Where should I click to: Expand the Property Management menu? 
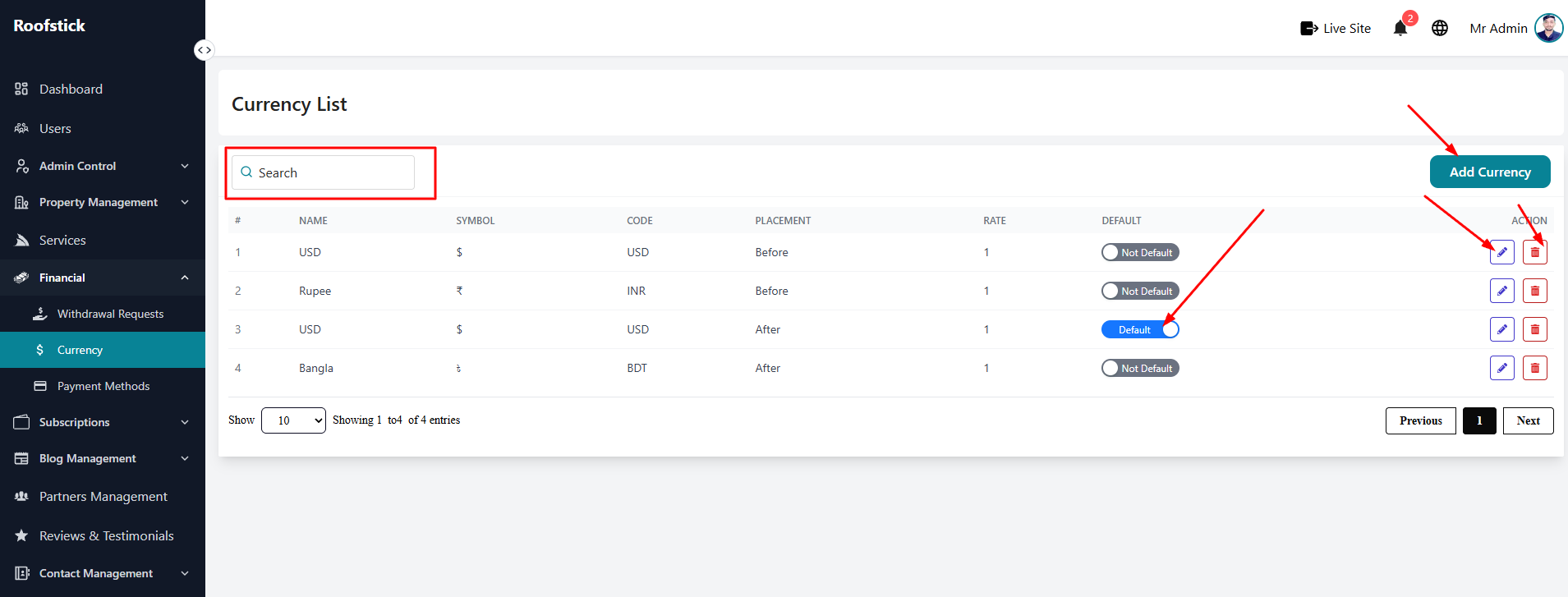point(103,202)
